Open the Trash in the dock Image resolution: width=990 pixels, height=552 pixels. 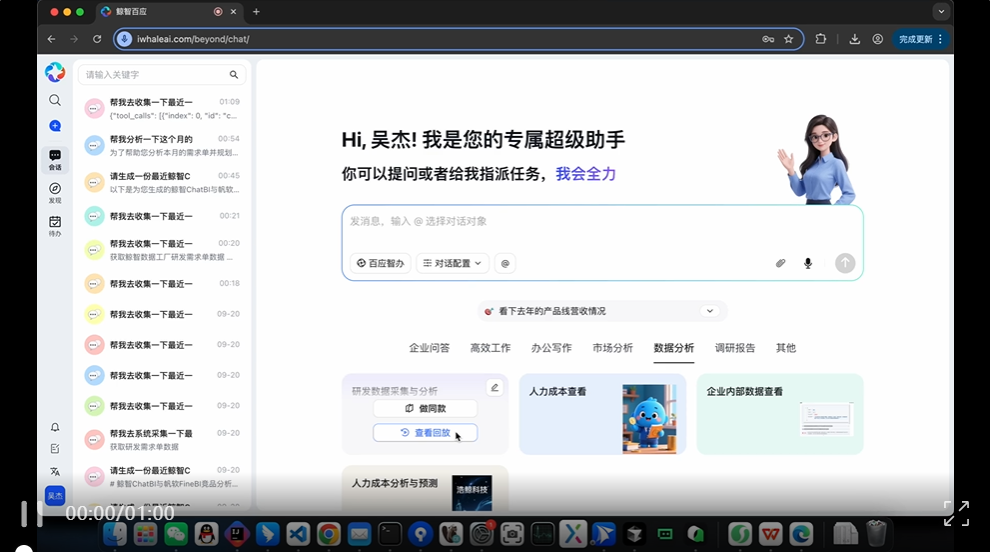876,534
